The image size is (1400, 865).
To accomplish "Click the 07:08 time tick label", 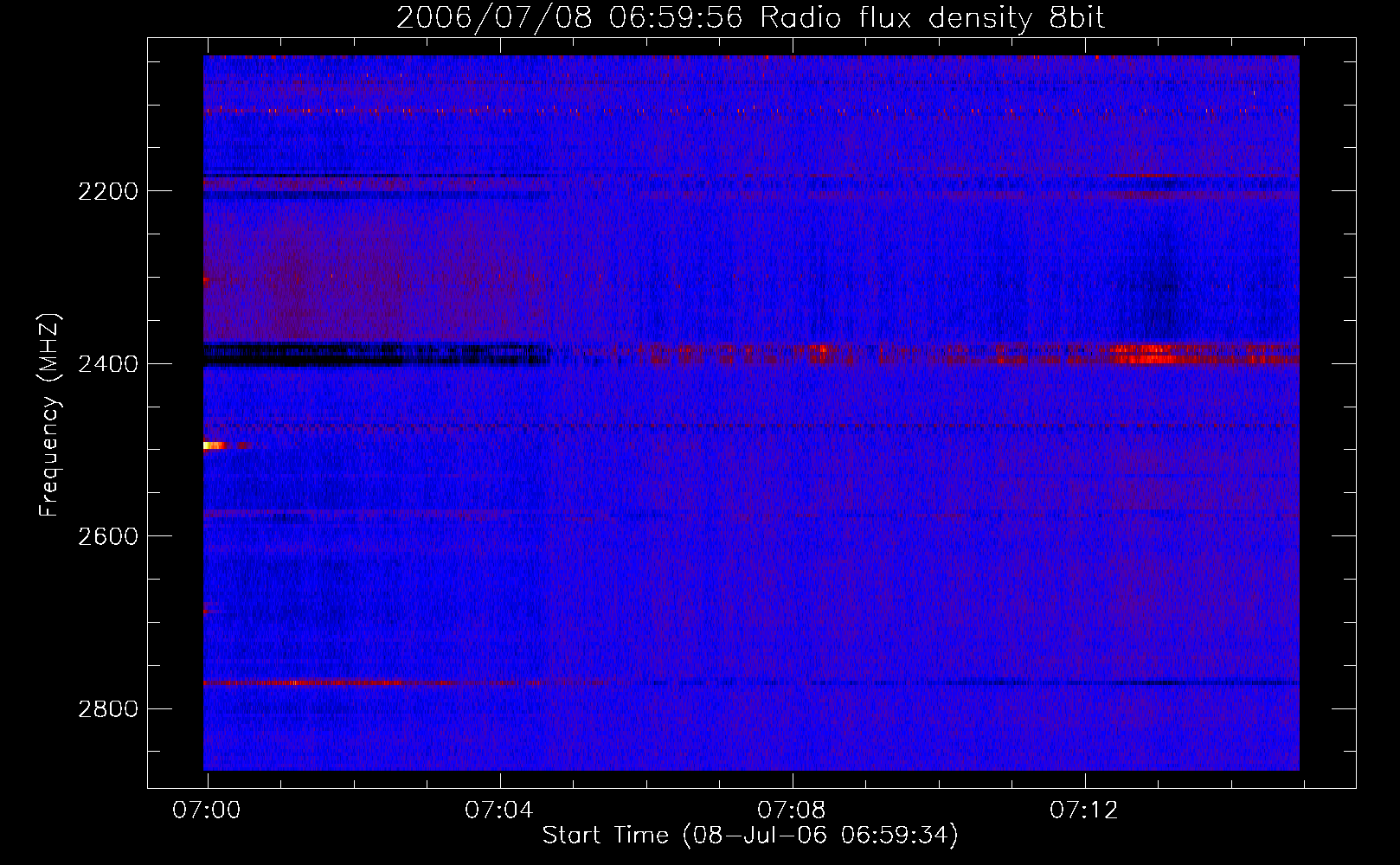I will tap(792, 811).
